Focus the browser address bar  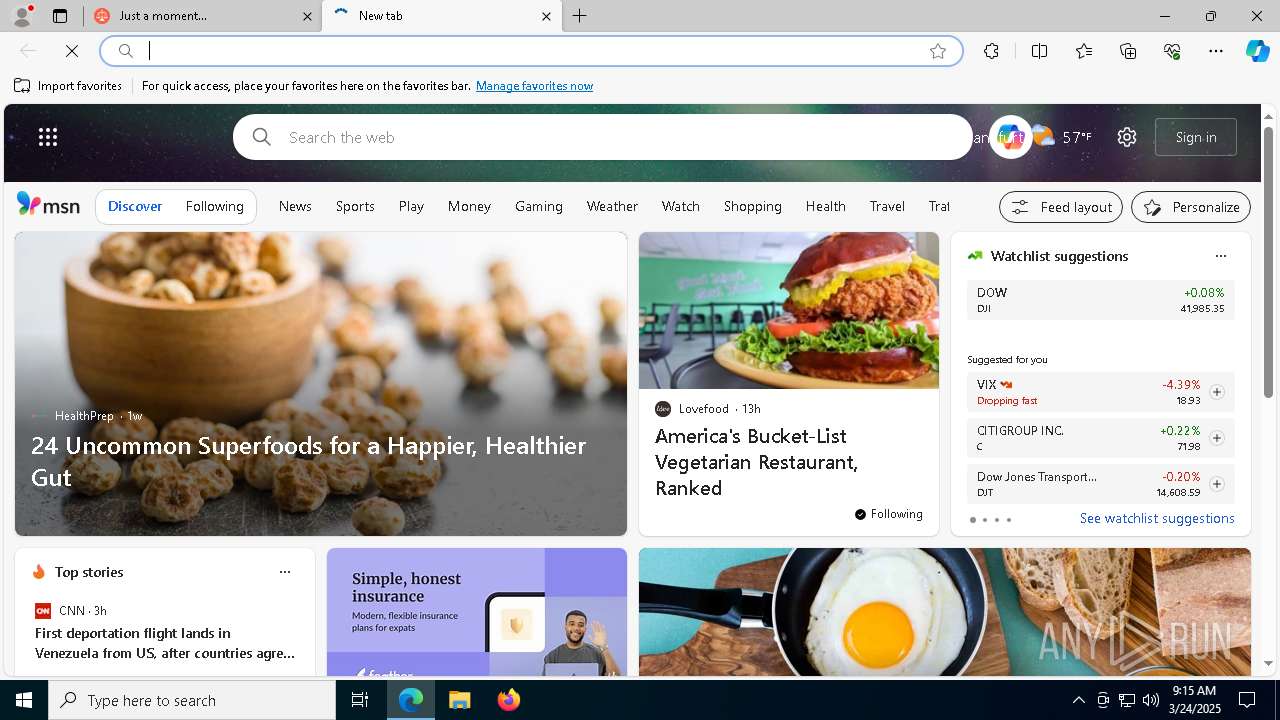tap(530, 51)
